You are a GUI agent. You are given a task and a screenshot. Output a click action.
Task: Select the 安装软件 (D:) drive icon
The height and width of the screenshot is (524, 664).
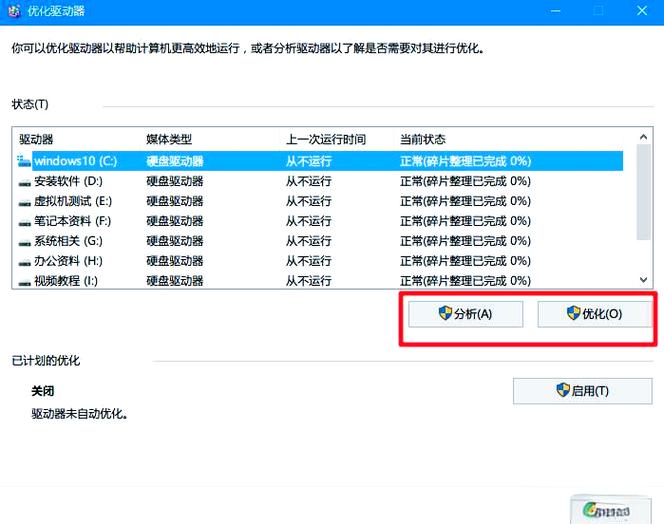(25, 182)
